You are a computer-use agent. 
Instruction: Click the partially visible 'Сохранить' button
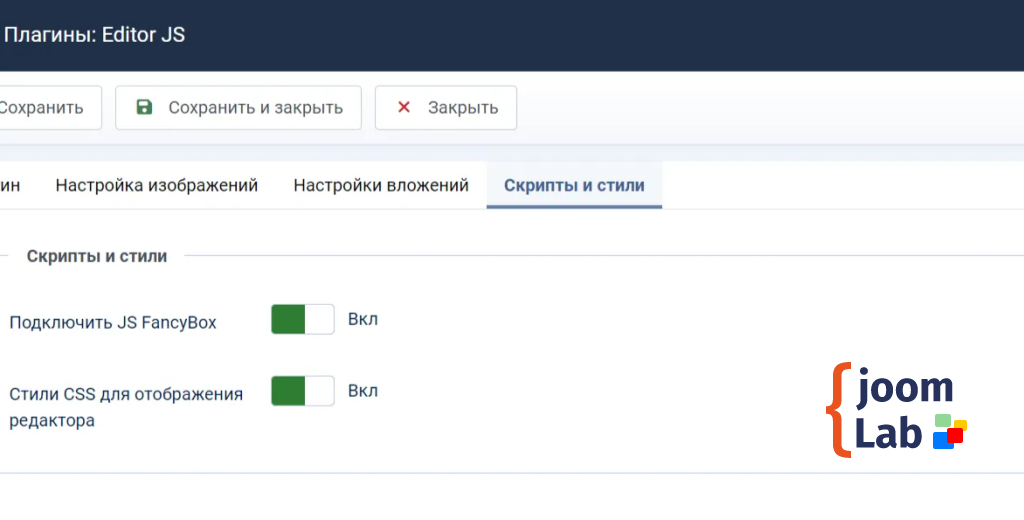point(50,108)
